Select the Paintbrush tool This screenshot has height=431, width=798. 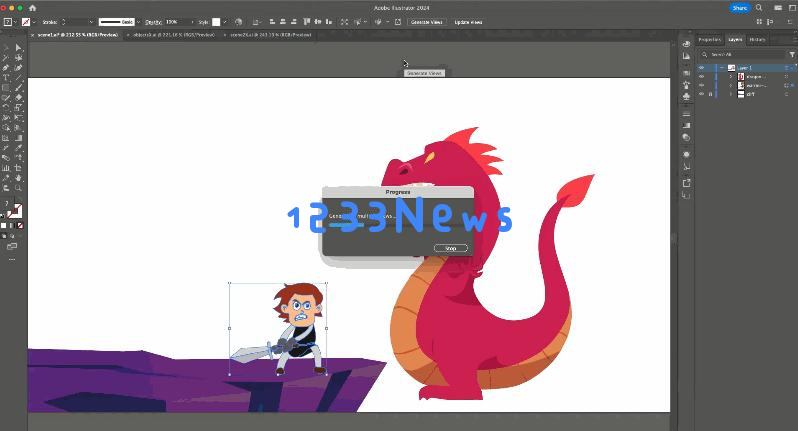18,88
